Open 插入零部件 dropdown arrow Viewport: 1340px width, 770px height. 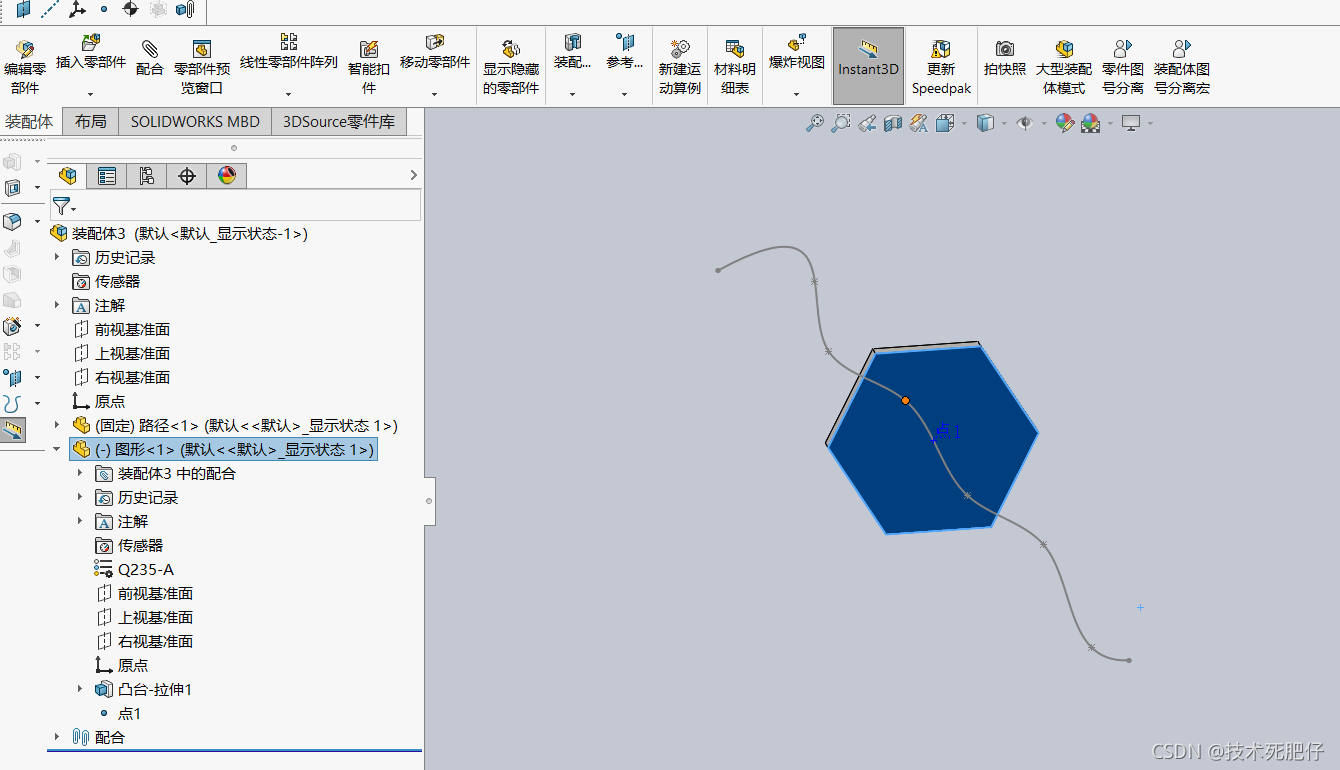point(91,94)
